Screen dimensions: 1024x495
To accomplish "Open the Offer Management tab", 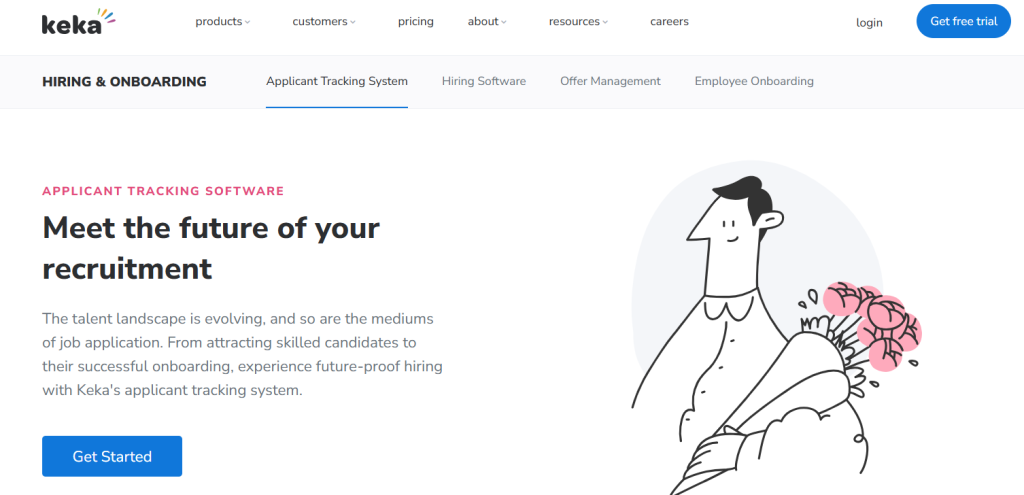I will (x=610, y=82).
